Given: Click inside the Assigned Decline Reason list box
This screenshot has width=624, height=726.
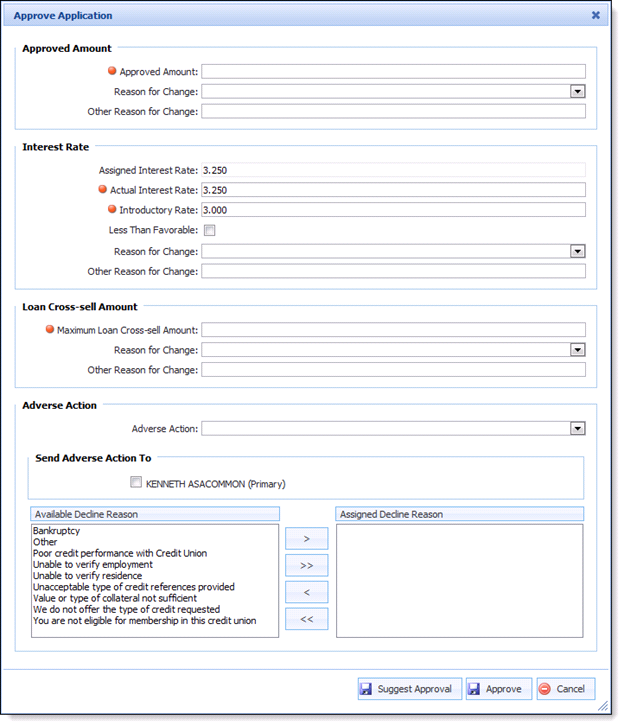Looking at the screenshot, I should pos(460,581).
